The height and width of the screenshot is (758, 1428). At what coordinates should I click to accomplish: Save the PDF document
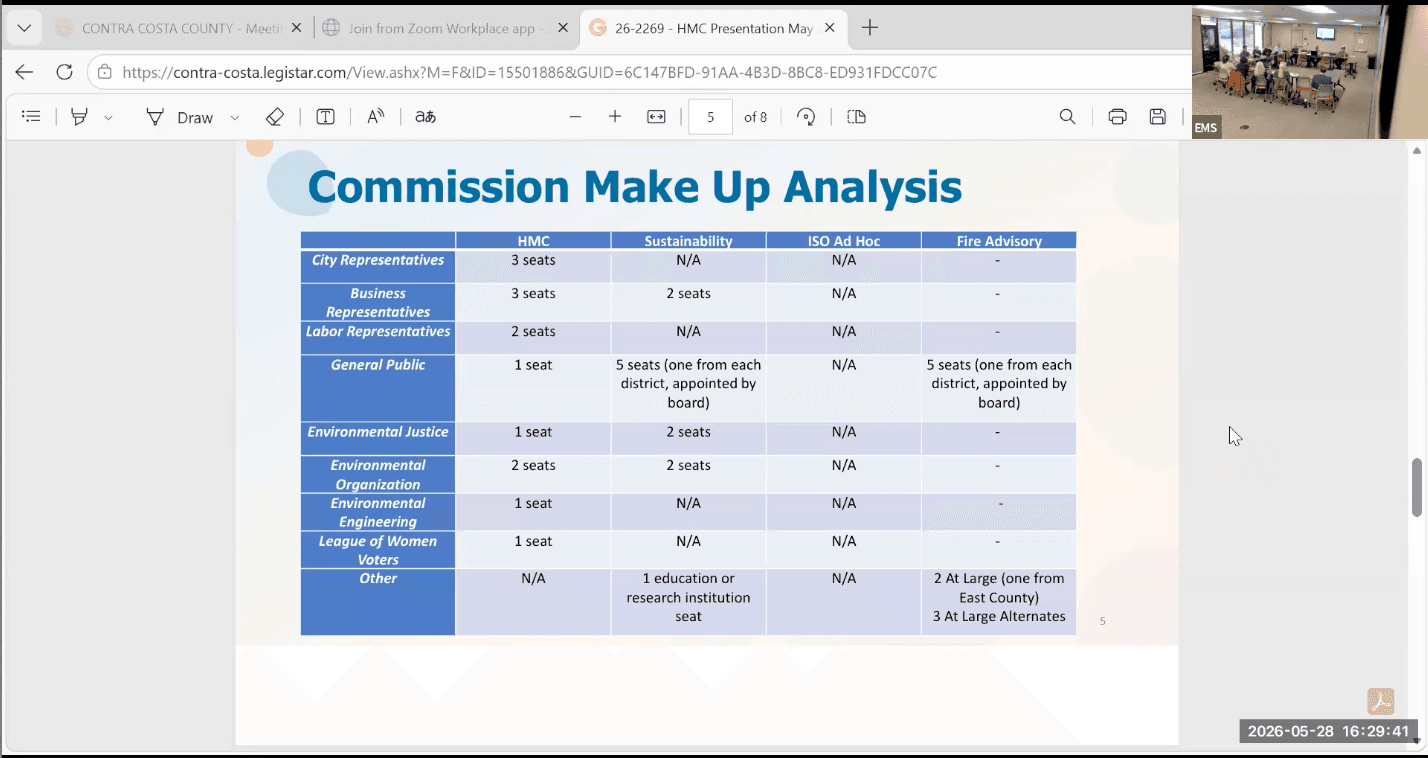click(1158, 117)
